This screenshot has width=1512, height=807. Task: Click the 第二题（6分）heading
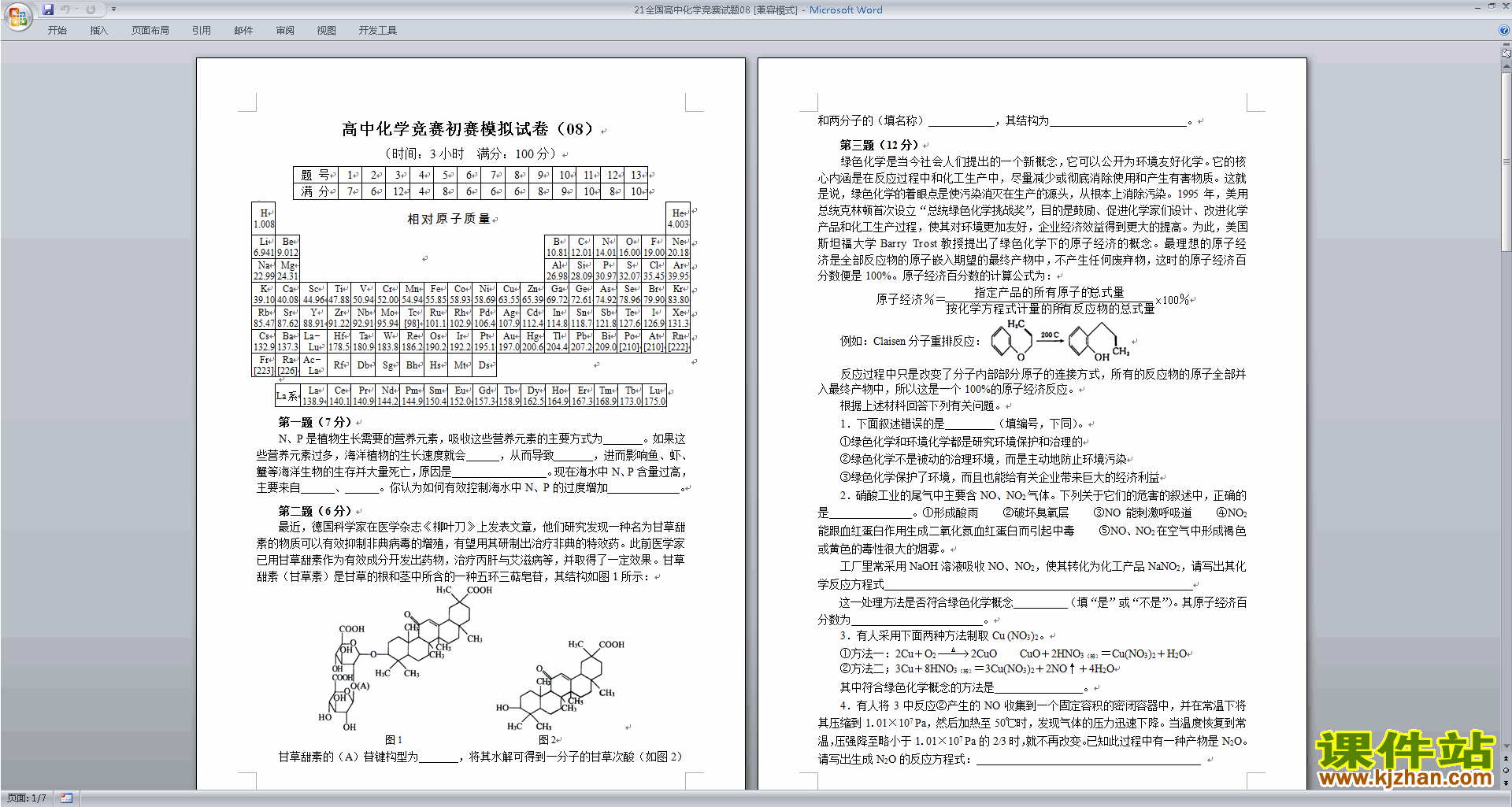[x=315, y=511]
